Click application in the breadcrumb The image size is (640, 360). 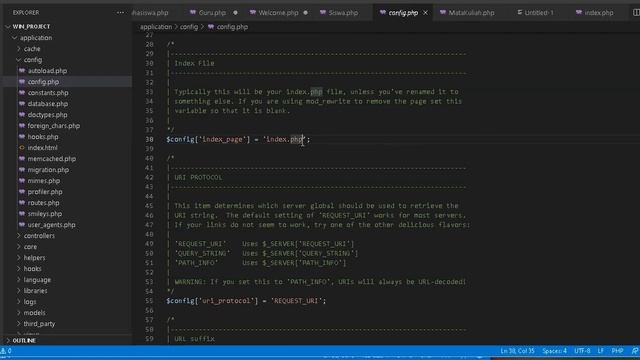pos(156,27)
